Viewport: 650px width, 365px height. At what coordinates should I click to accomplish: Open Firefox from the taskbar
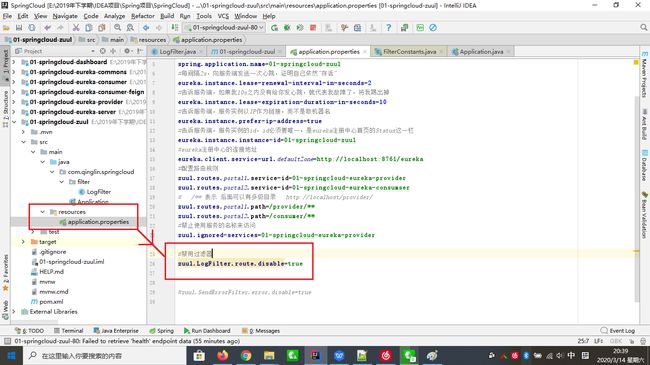pos(223,355)
